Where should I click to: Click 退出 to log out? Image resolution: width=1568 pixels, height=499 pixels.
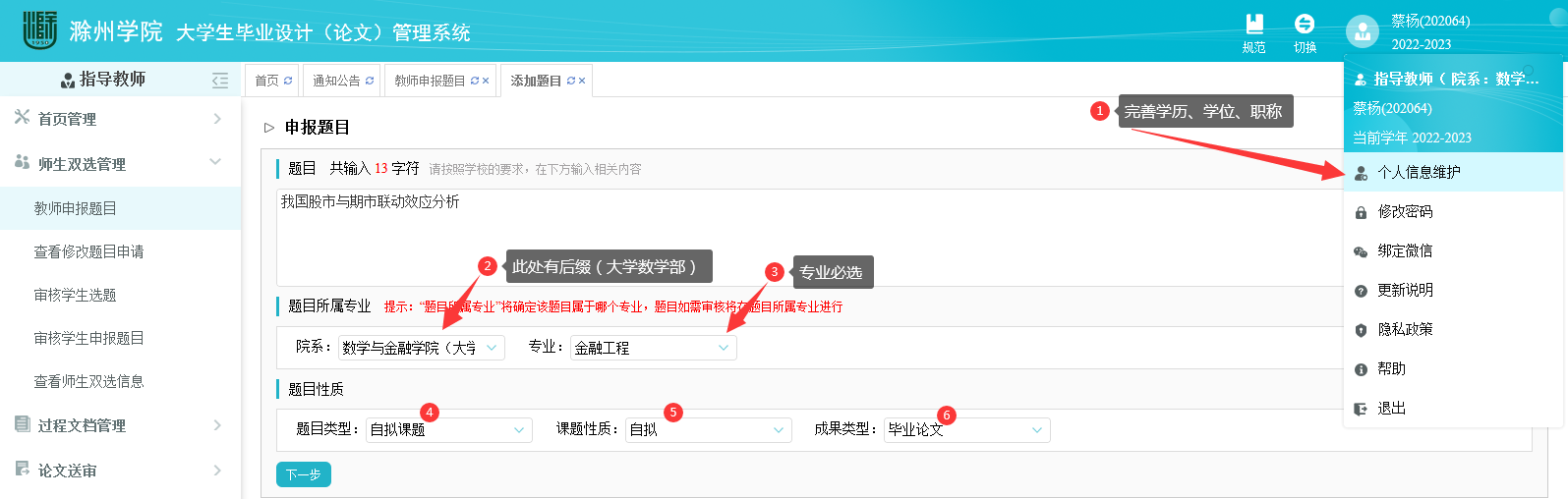[x=1391, y=408]
